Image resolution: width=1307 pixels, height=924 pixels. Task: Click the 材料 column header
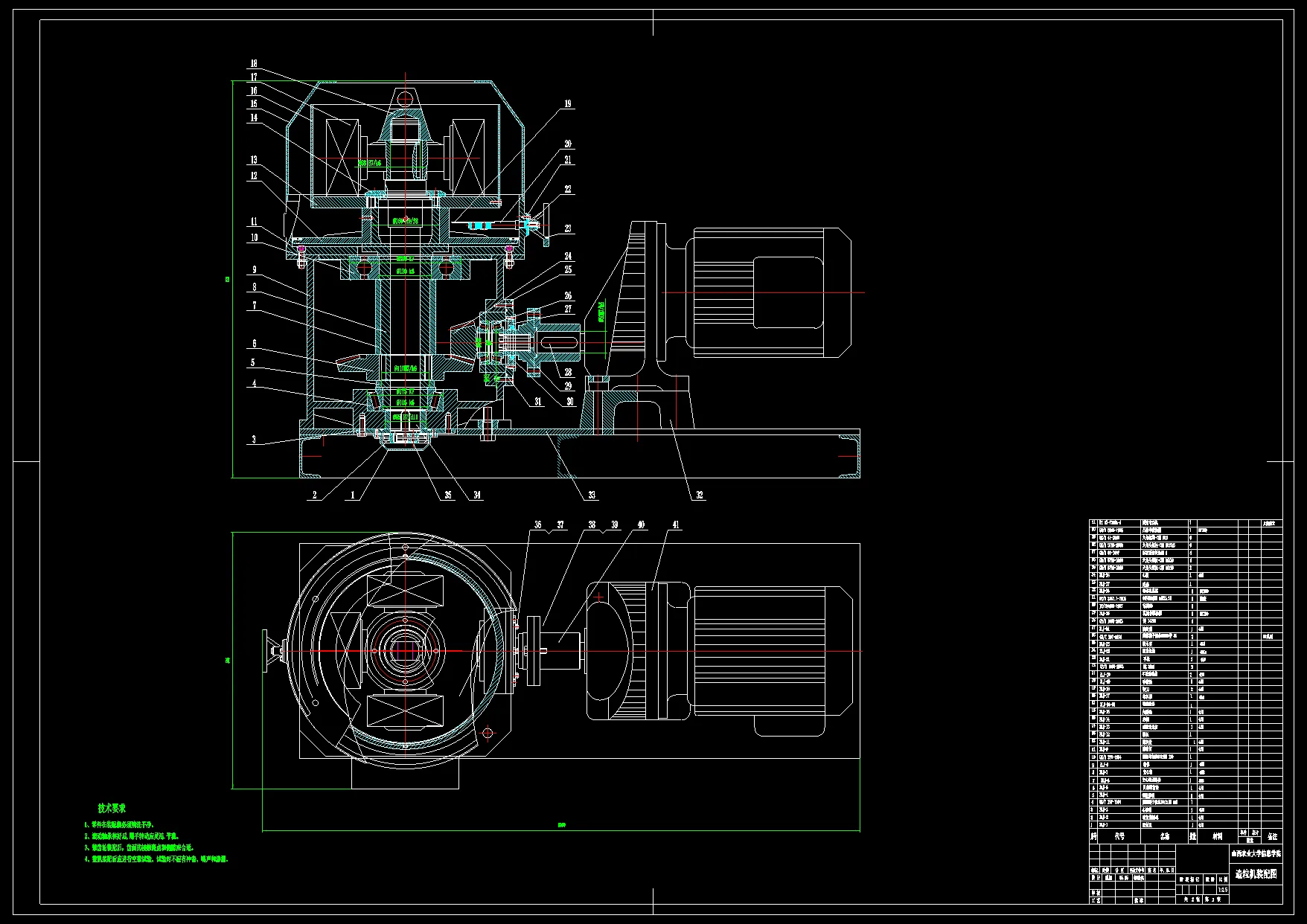(x=1217, y=837)
